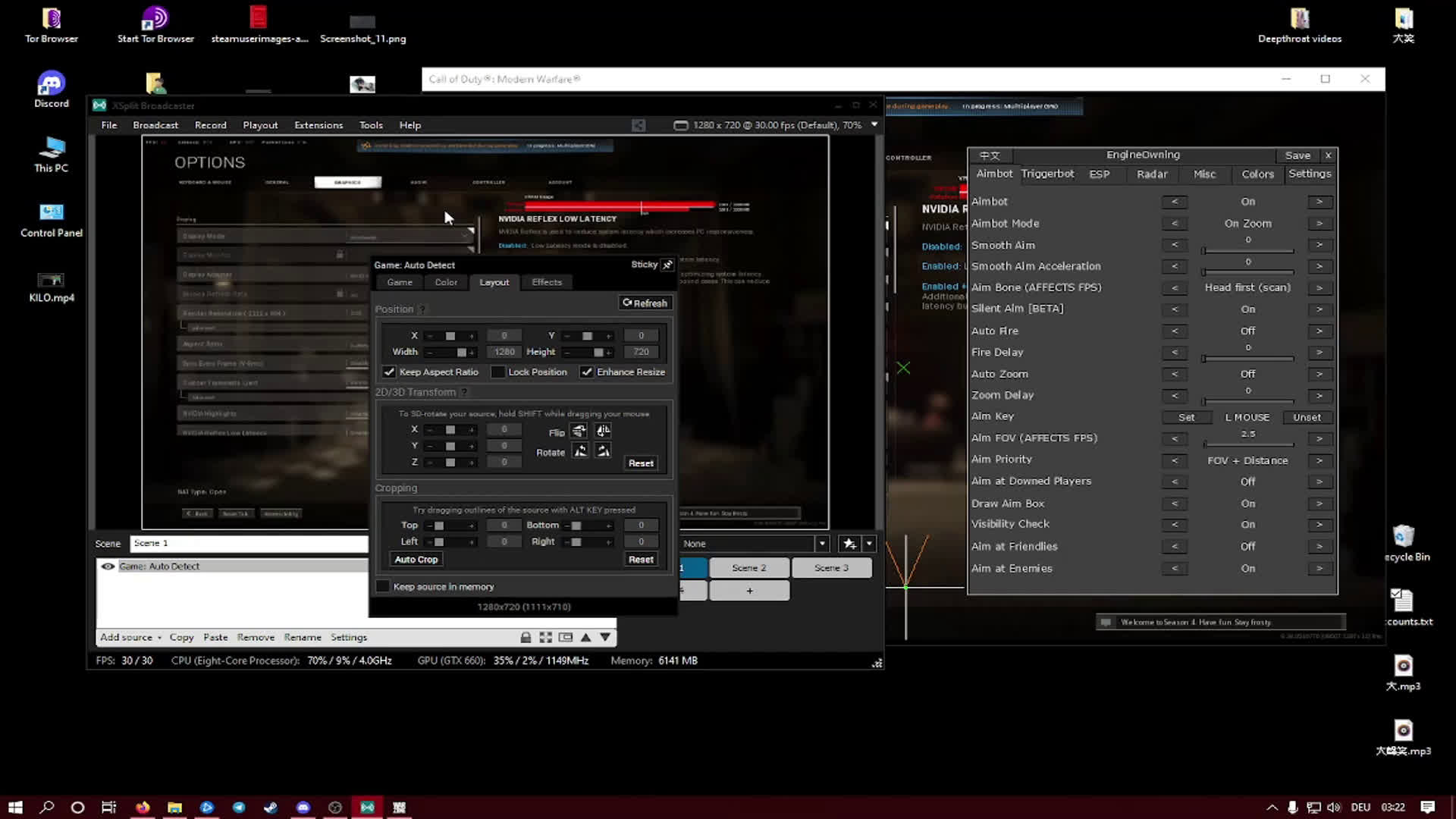Image resolution: width=1456 pixels, height=819 pixels.
Task: Open the Broadcast menu
Action: (x=155, y=125)
